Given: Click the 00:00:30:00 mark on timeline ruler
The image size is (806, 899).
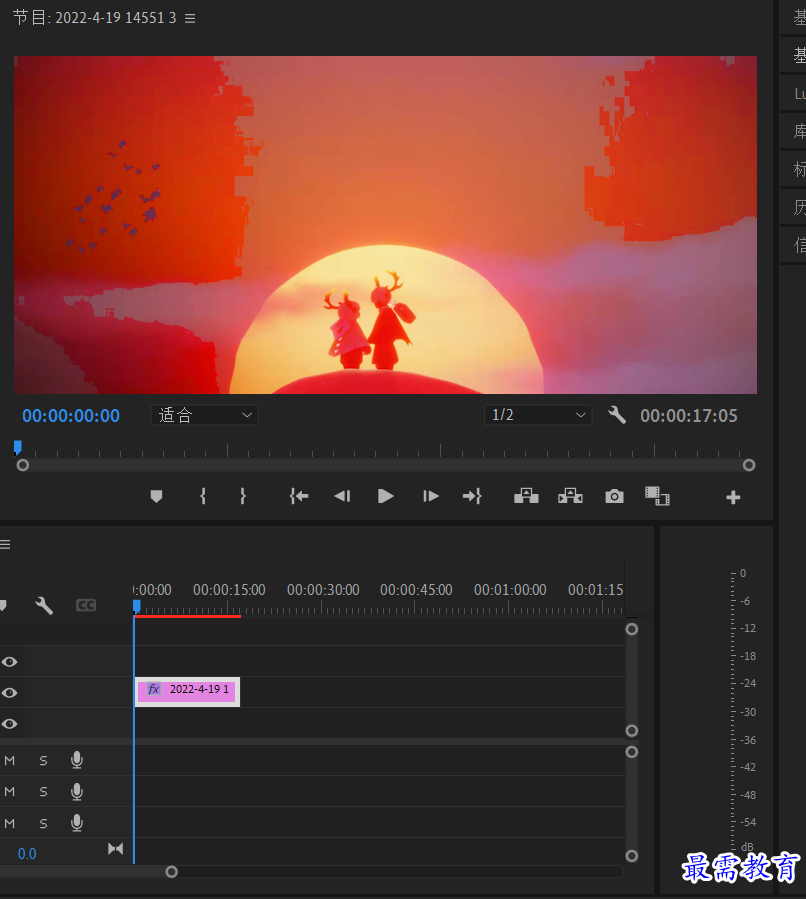Looking at the screenshot, I should point(323,590).
